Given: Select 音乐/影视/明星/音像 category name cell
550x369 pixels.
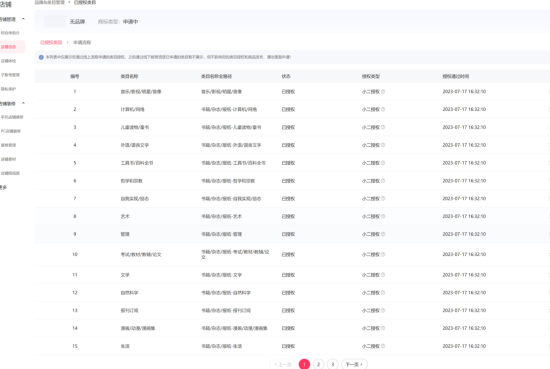Looking at the screenshot, I should [x=141, y=92].
